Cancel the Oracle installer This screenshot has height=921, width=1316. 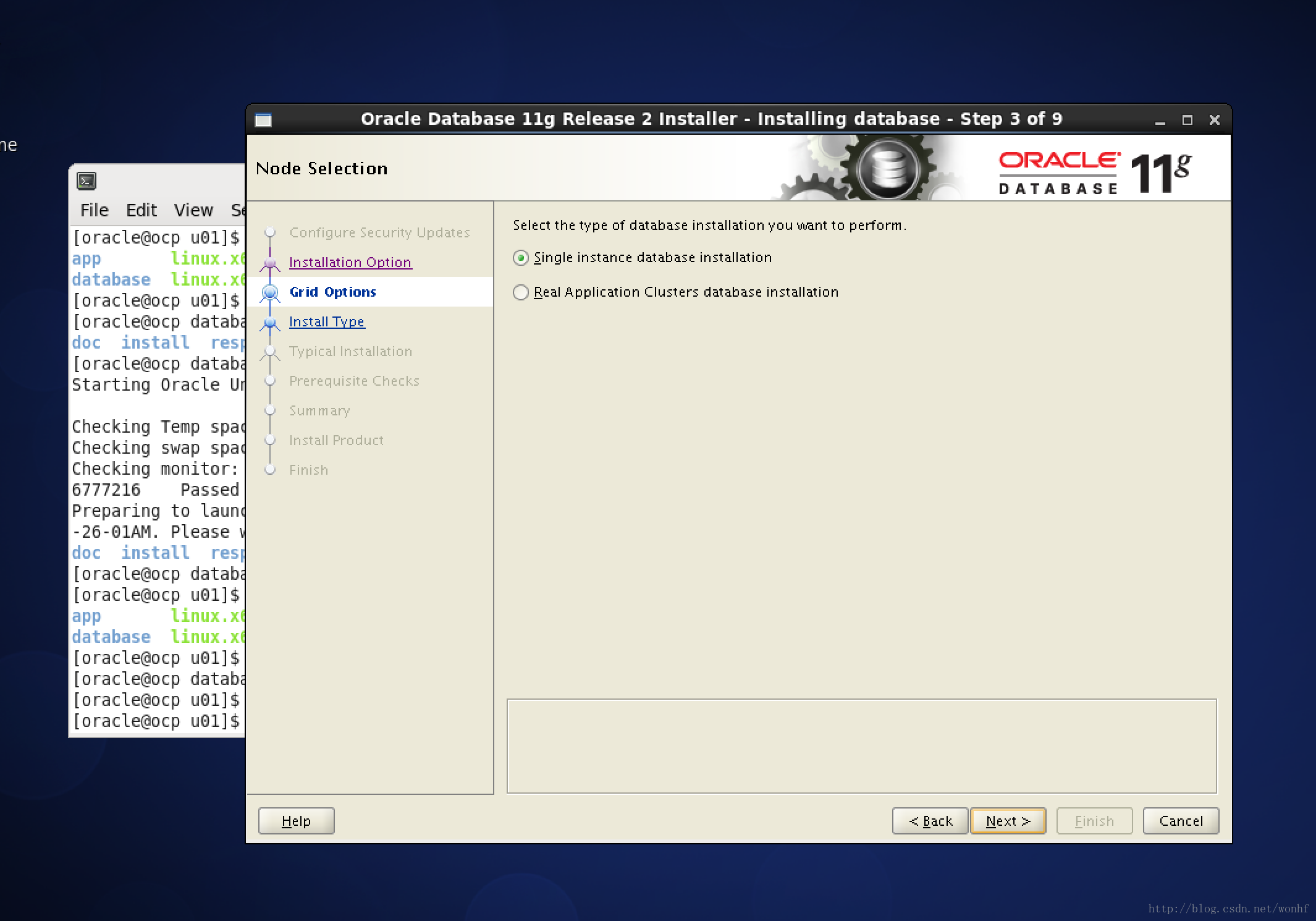[1181, 821]
